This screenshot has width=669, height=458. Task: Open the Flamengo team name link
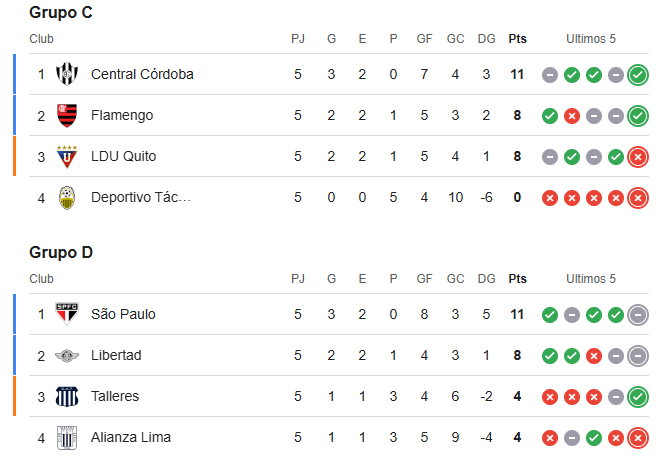click(x=122, y=115)
